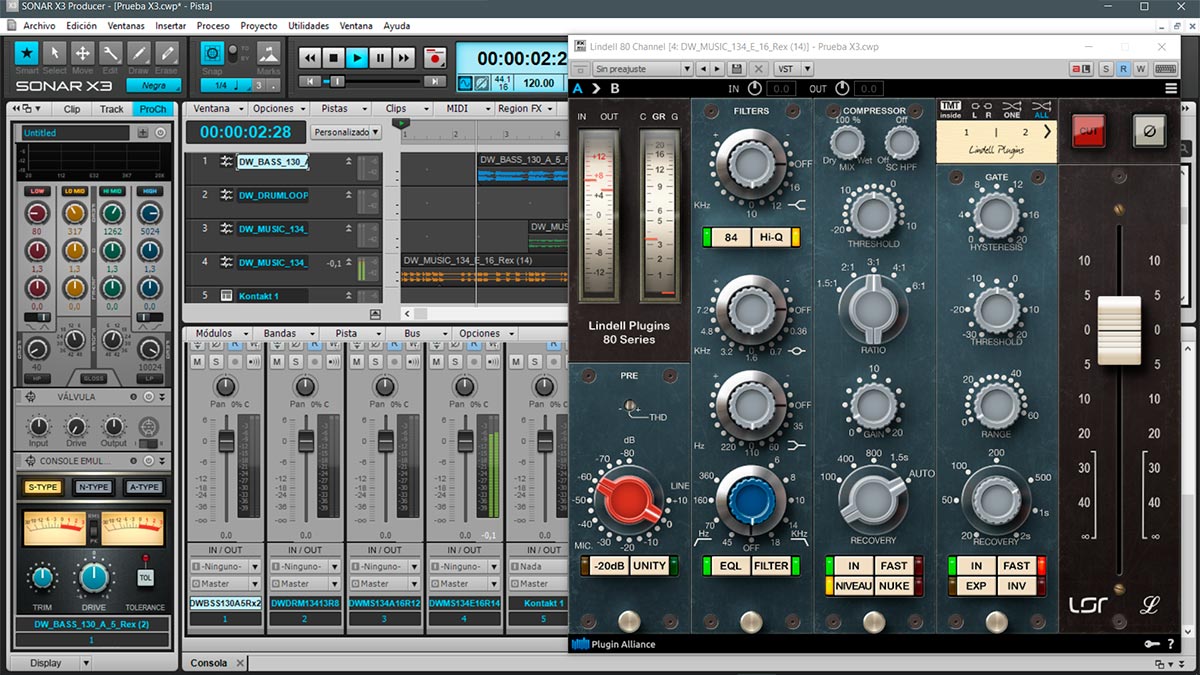The height and width of the screenshot is (675, 1200).
Task: Click the UNITY button
Action: pos(650,566)
